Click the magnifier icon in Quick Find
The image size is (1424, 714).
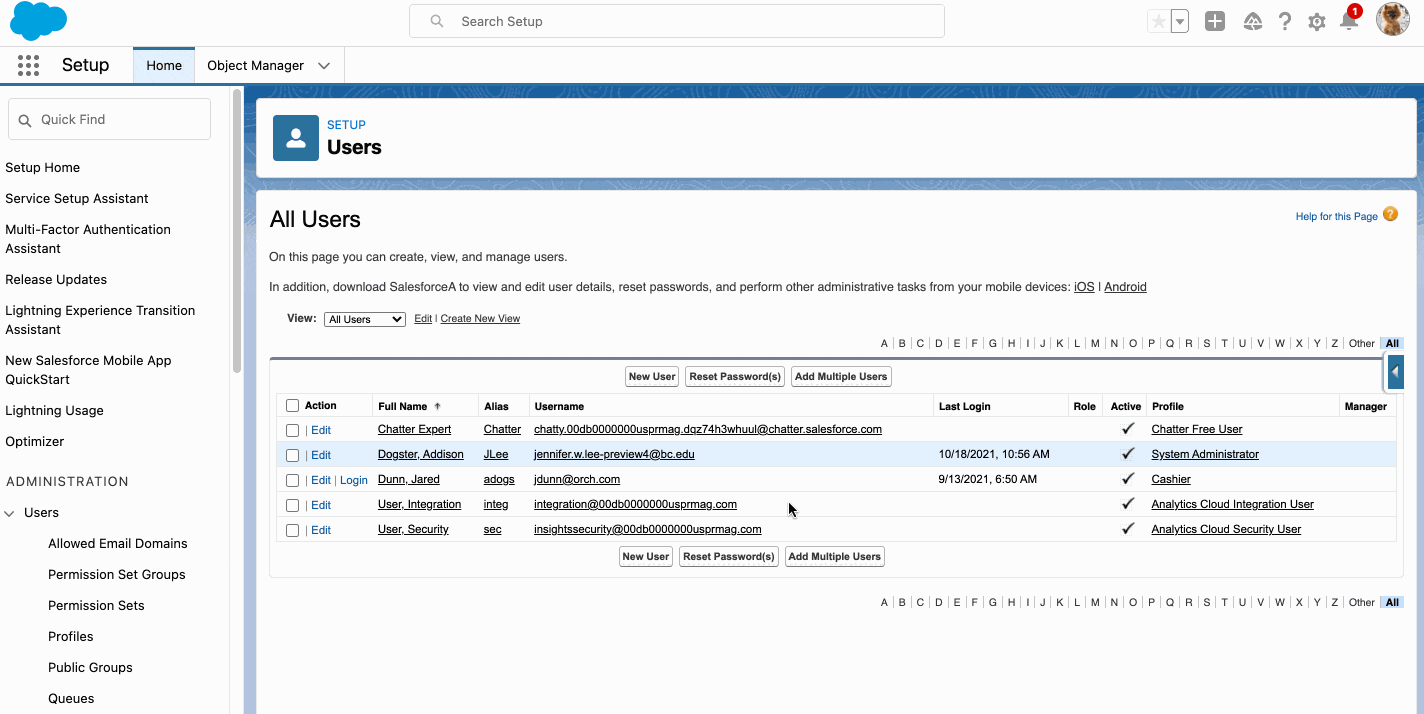tap(25, 120)
